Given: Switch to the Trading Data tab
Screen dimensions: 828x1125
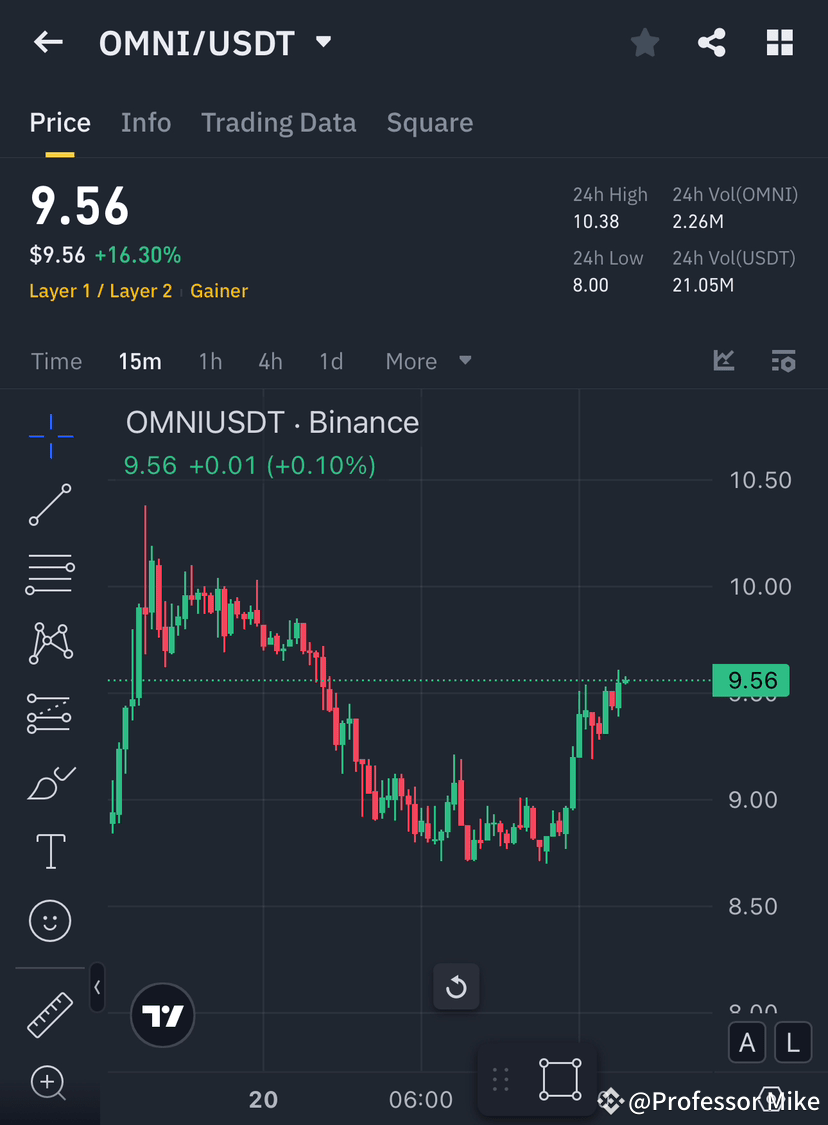Looking at the screenshot, I should (278, 122).
